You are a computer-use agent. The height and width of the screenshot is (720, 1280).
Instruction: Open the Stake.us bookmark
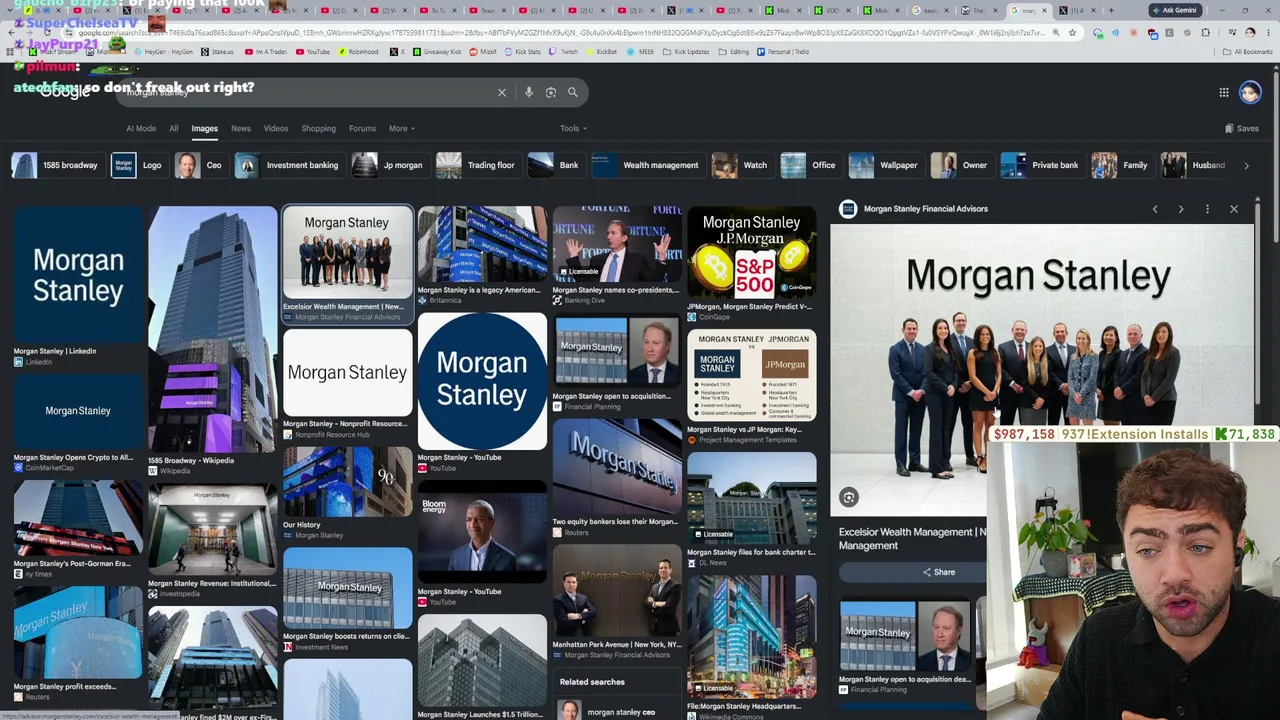217,51
